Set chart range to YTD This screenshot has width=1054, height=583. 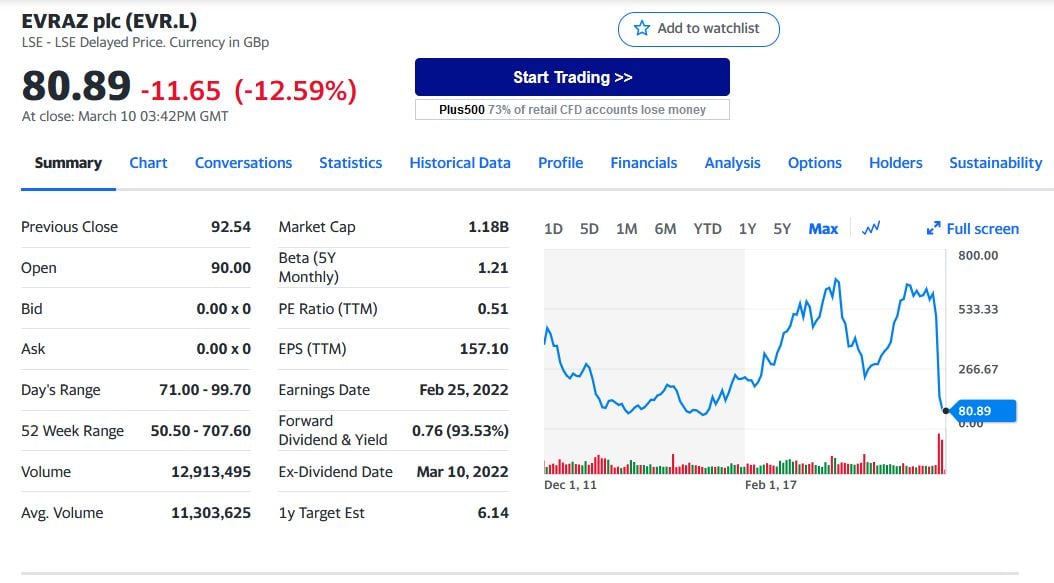tap(707, 229)
